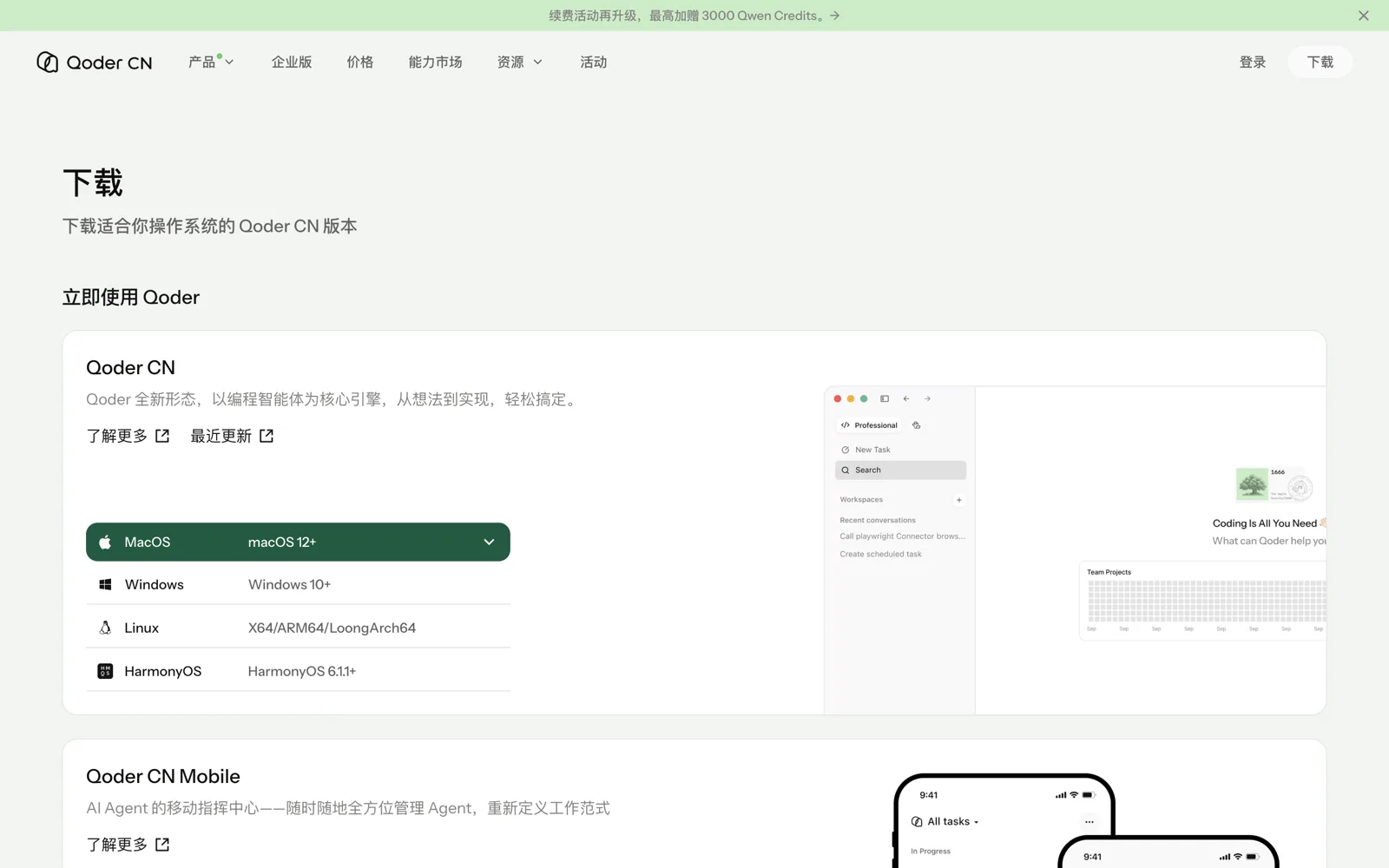Click icon right of Professional

click(x=916, y=425)
